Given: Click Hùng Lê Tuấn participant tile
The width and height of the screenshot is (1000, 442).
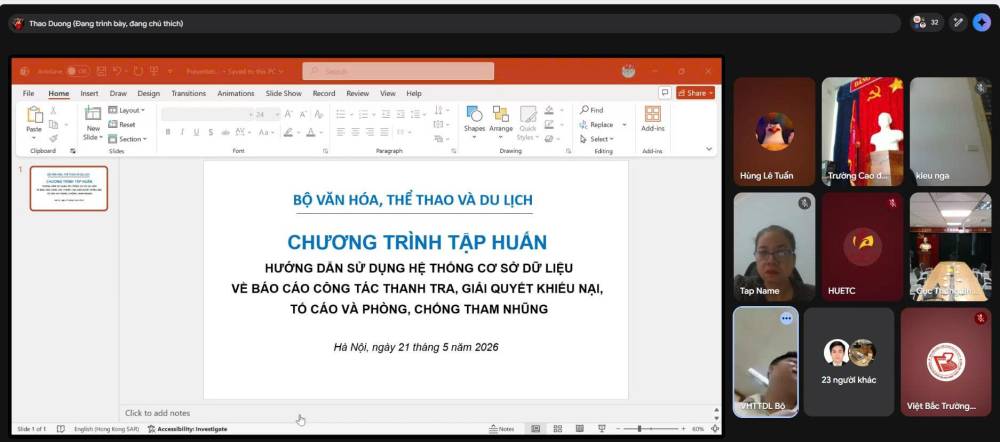Looking at the screenshot, I should (774, 132).
